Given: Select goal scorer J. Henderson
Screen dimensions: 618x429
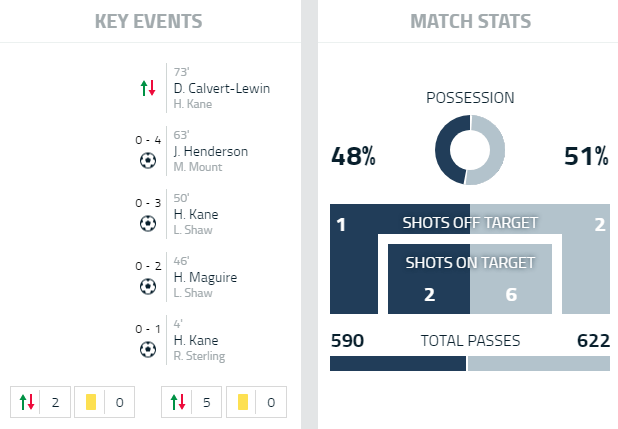Looking at the screenshot, I should tap(210, 151).
